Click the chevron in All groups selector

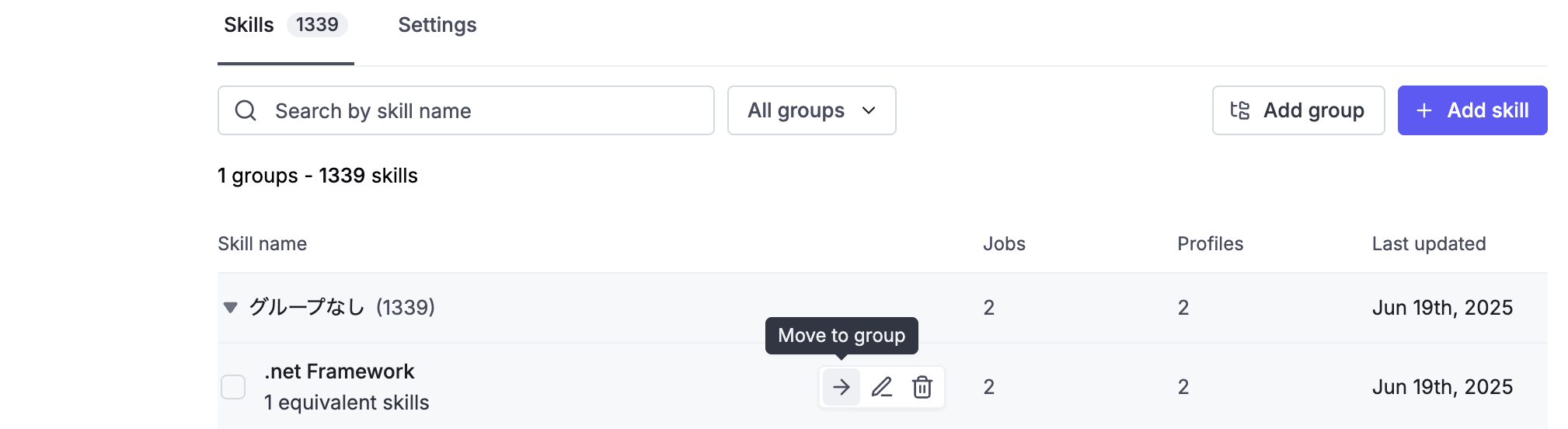point(869,111)
